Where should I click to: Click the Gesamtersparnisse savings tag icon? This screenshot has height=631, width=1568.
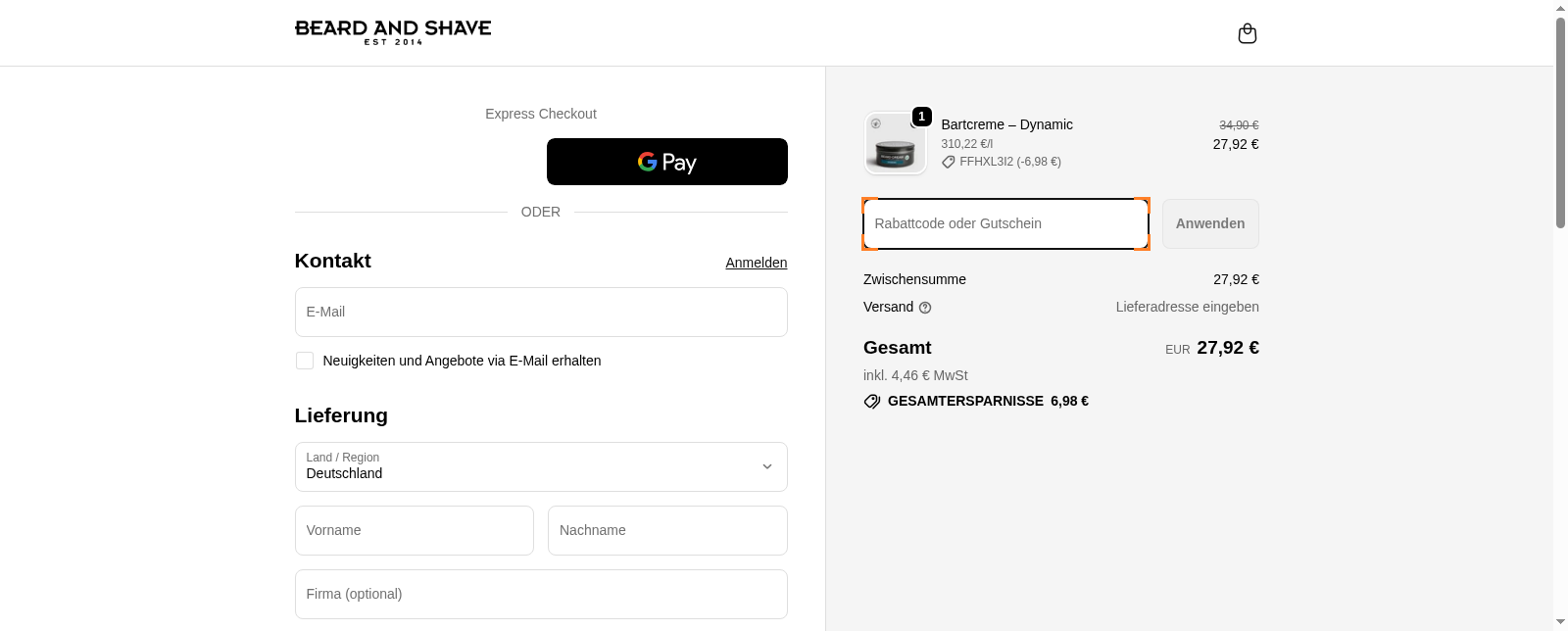tap(872, 402)
